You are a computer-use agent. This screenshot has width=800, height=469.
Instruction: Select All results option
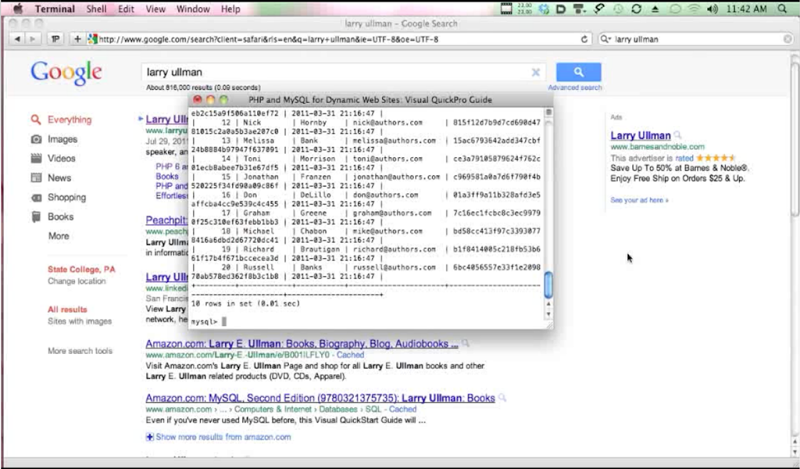67,309
